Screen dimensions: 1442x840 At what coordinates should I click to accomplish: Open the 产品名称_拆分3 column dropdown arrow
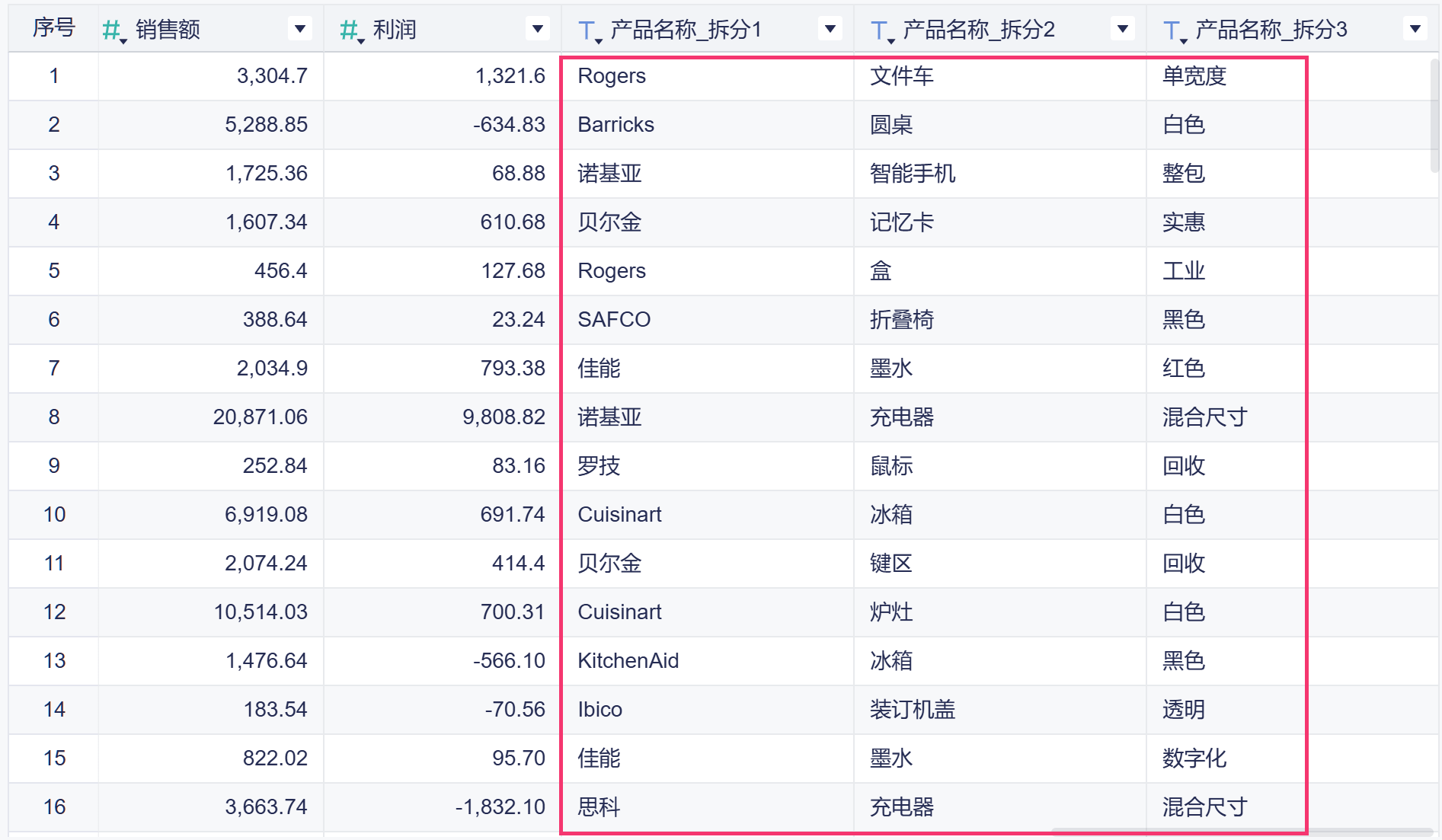point(1415,29)
